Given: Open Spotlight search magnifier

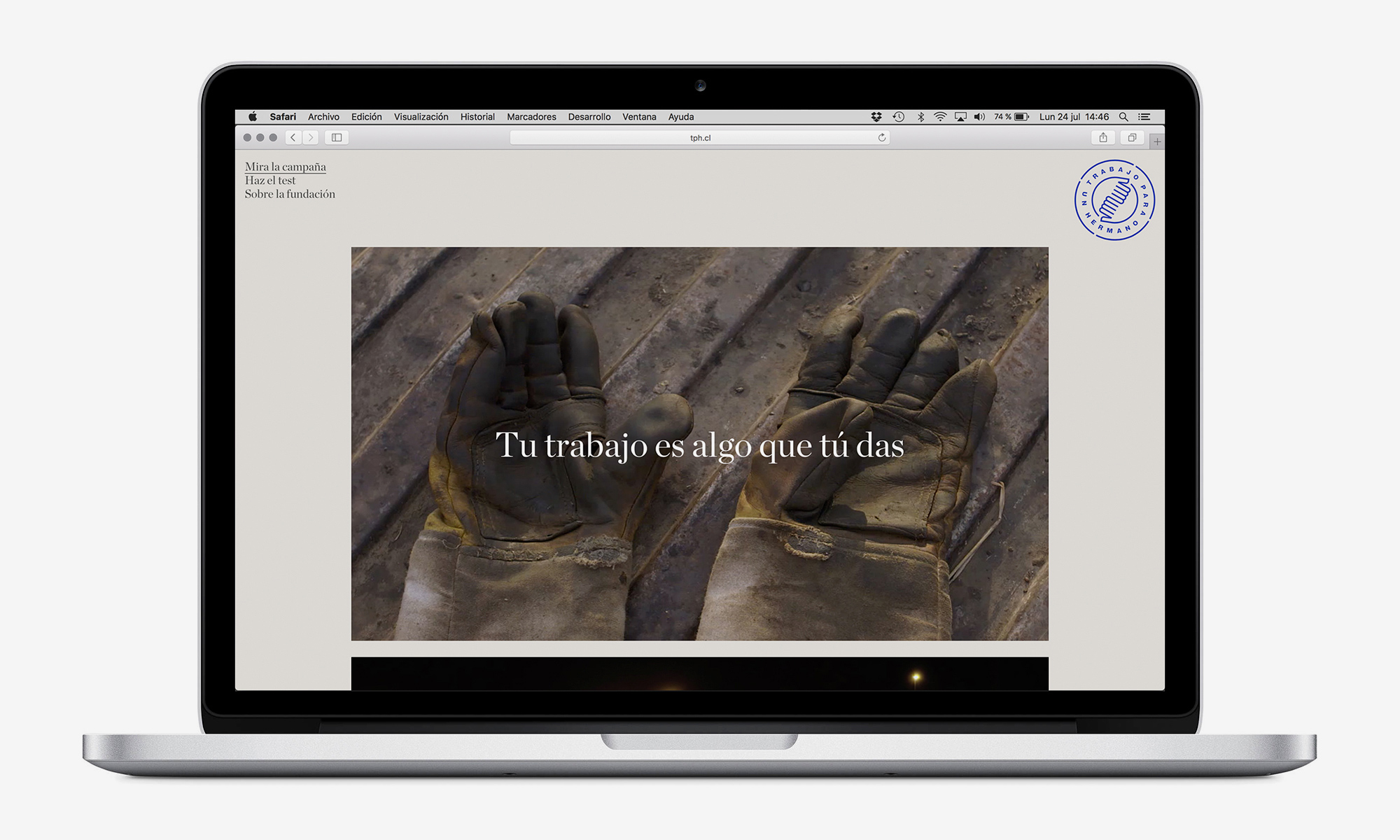Looking at the screenshot, I should 1123,117.
